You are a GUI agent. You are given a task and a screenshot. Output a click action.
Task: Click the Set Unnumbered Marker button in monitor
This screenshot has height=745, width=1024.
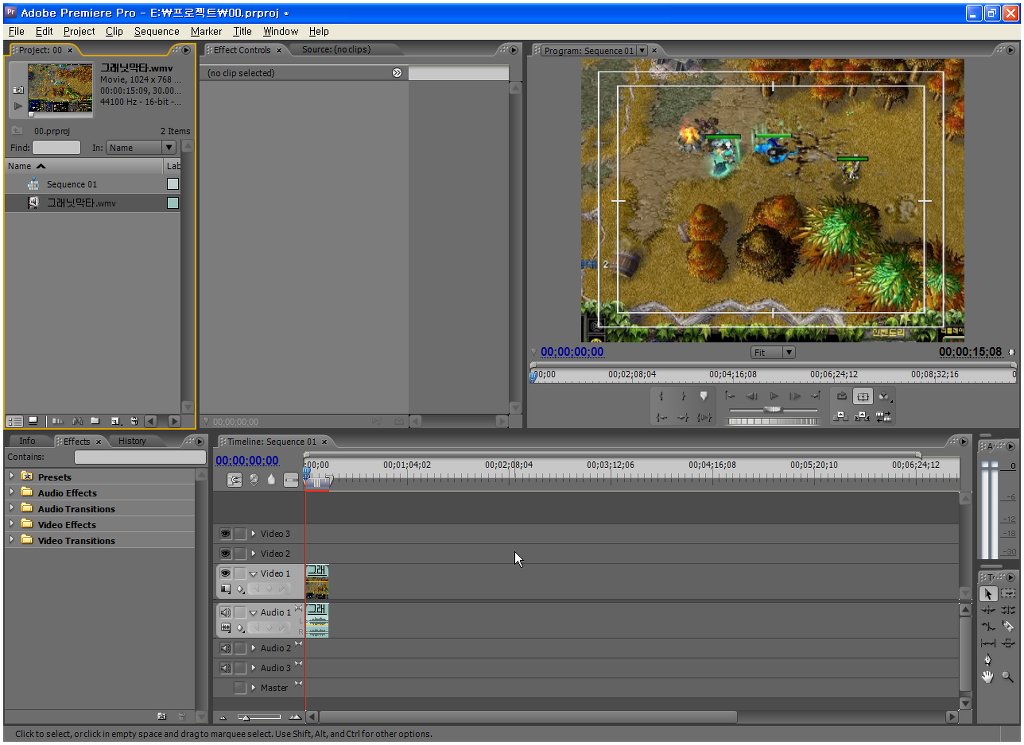point(703,397)
